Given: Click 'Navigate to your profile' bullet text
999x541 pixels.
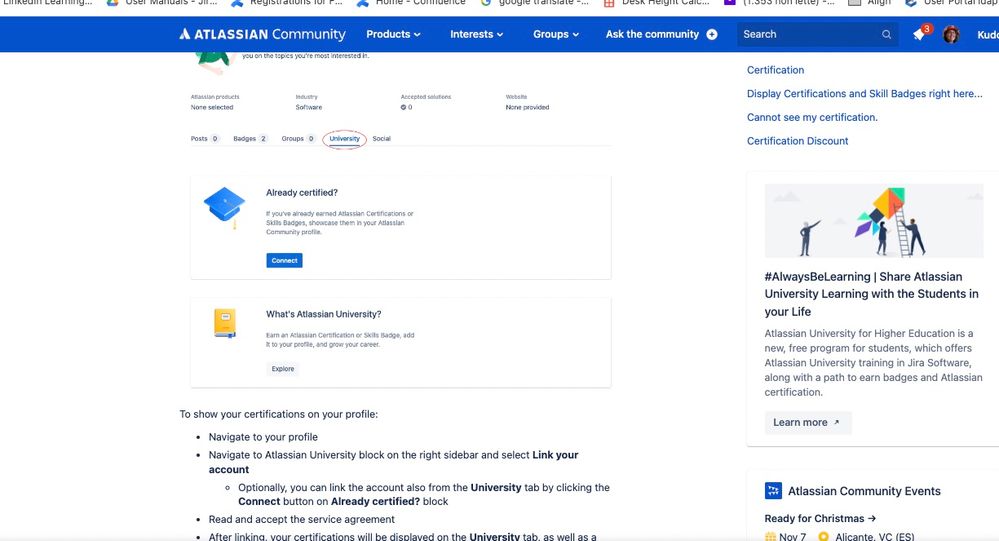Looking at the screenshot, I should (263, 437).
